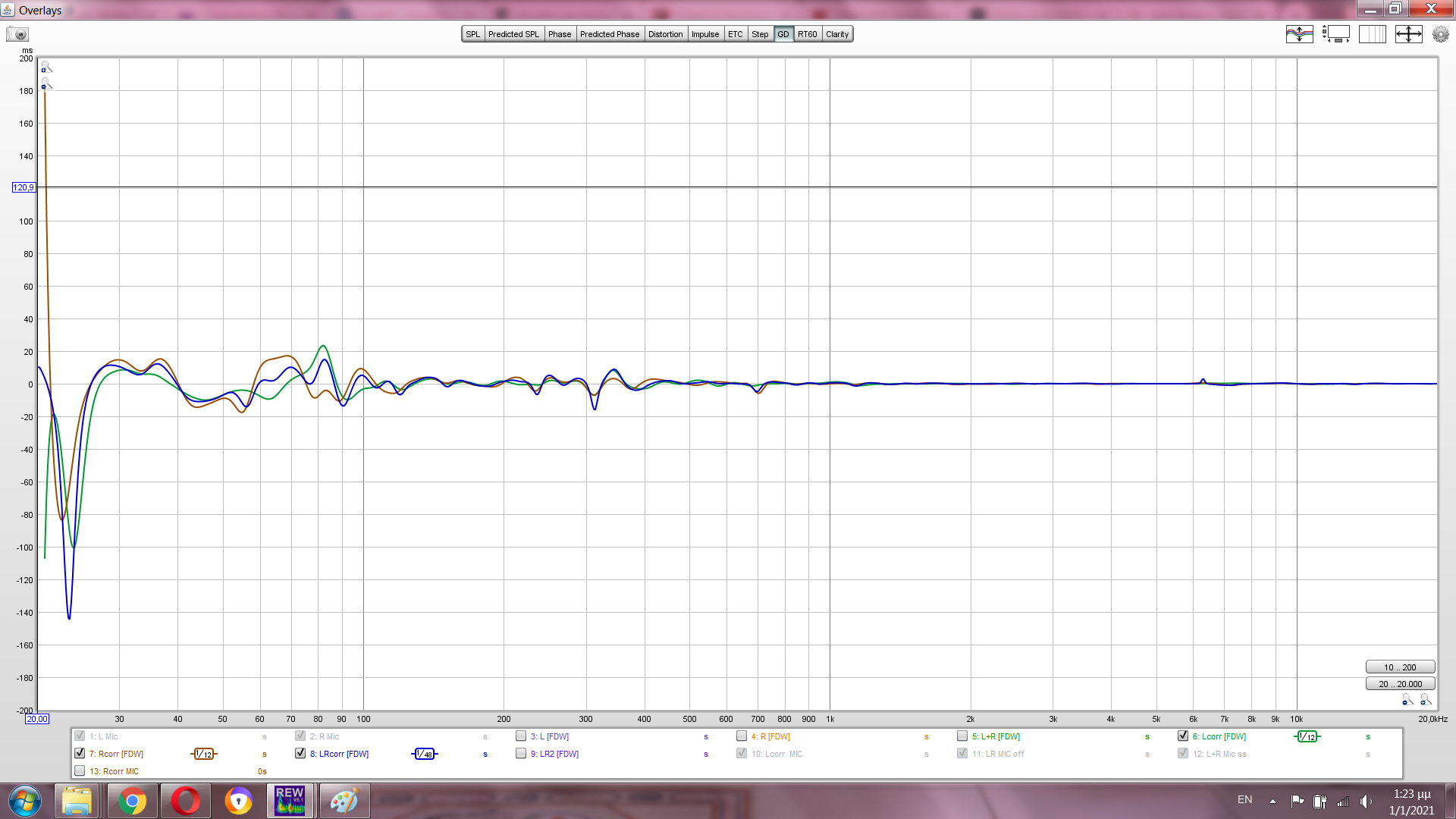This screenshot has height=819, width=1456.
Task: Open graph controls gear icon
Action: pyautogui.click(x=1440, y=34)
